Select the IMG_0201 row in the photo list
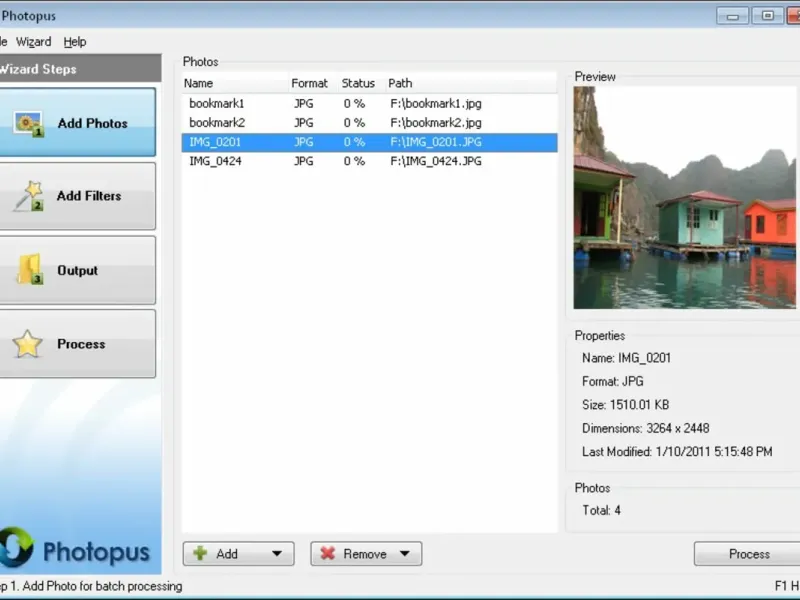 point(369,142)
